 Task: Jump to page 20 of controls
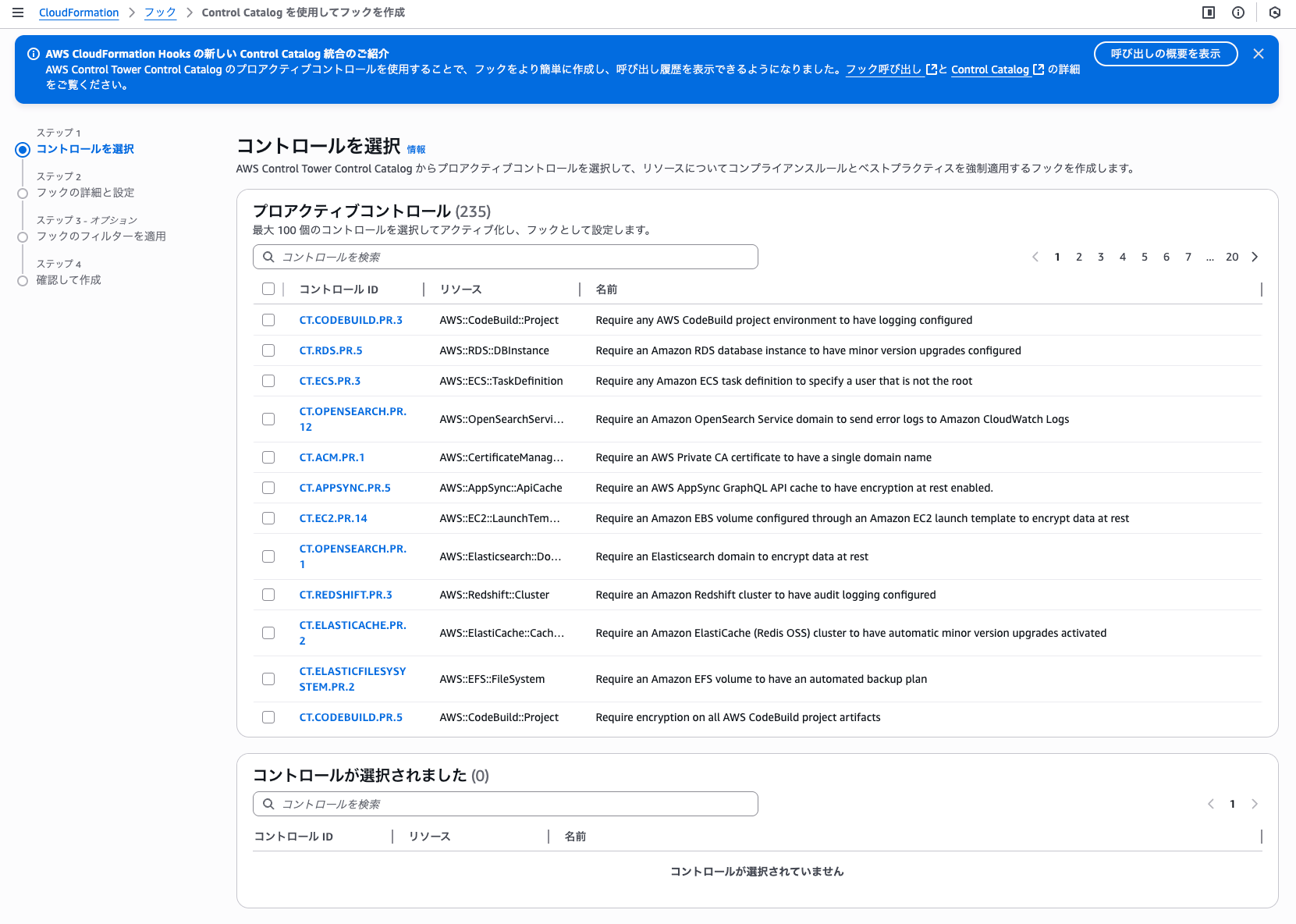[x=1232, y=257]
